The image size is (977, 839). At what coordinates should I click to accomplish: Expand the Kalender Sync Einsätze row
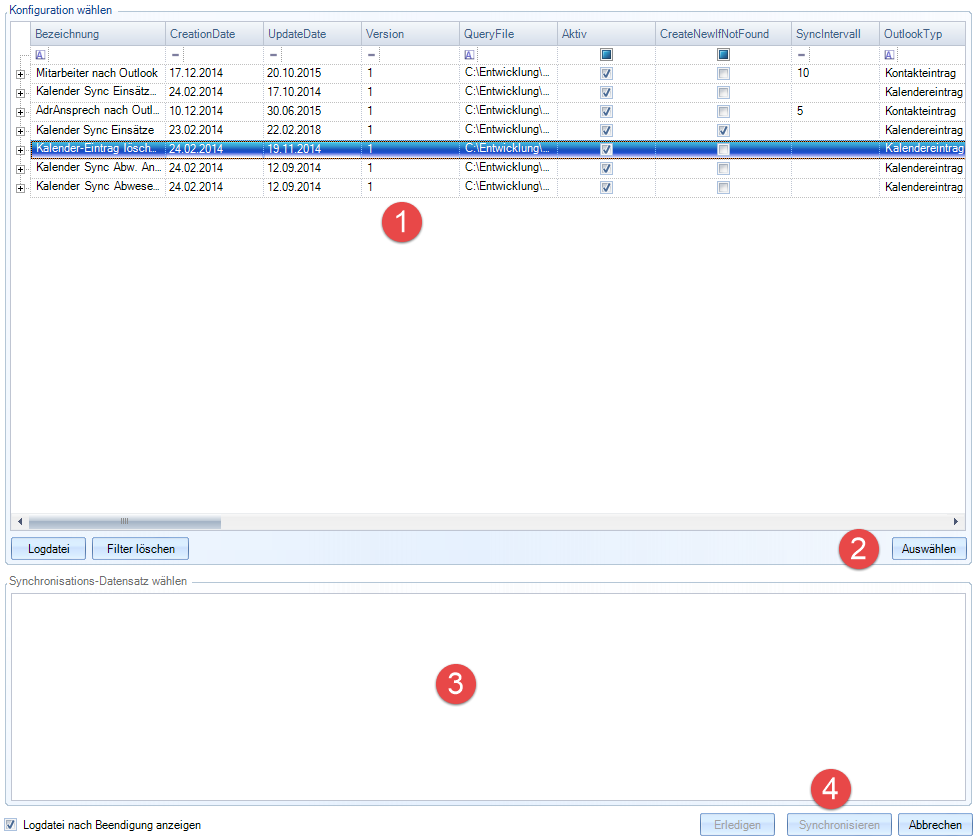(21, 130)
